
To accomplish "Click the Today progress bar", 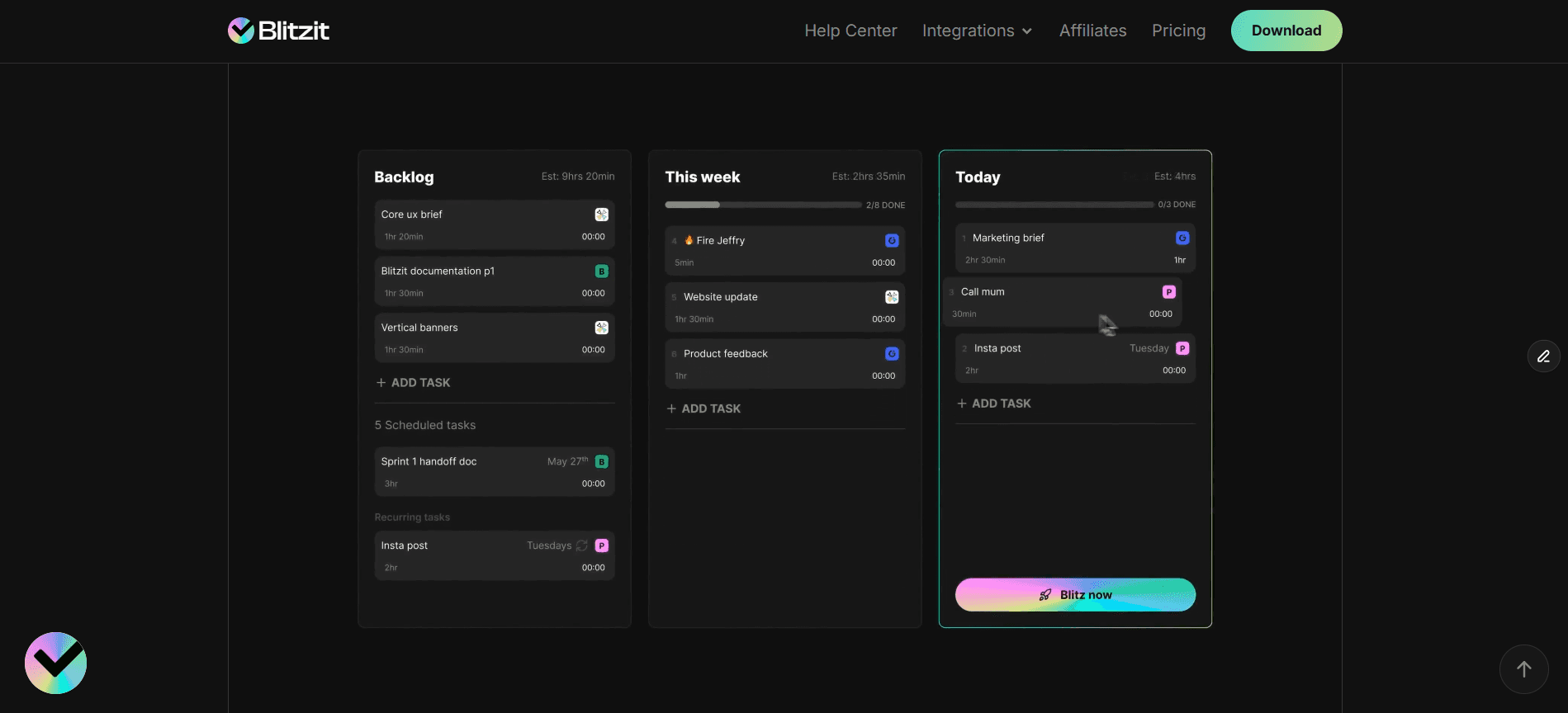I will [x=1054, y=205].
